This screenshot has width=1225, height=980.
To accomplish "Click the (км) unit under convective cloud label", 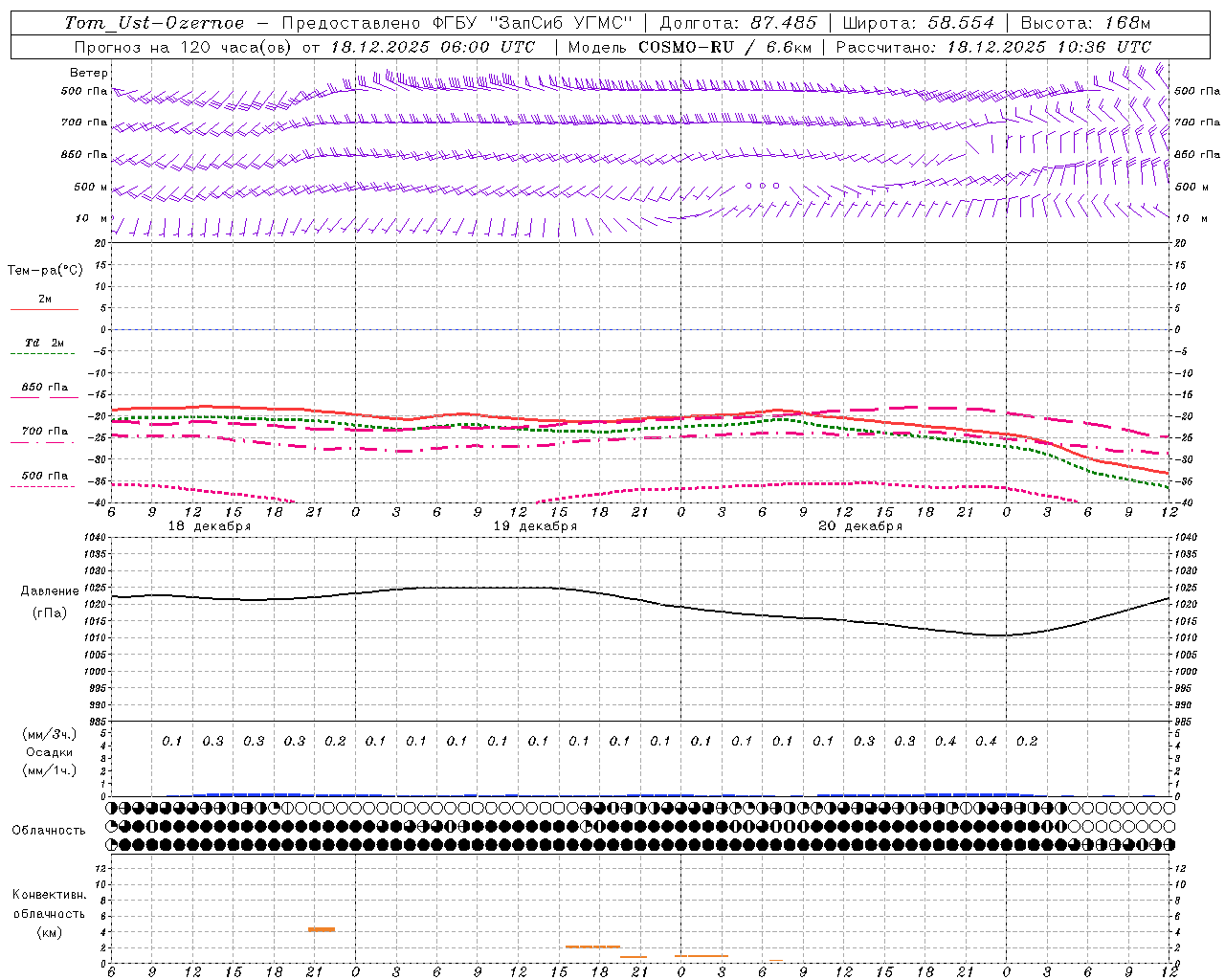I will (49, 932).
